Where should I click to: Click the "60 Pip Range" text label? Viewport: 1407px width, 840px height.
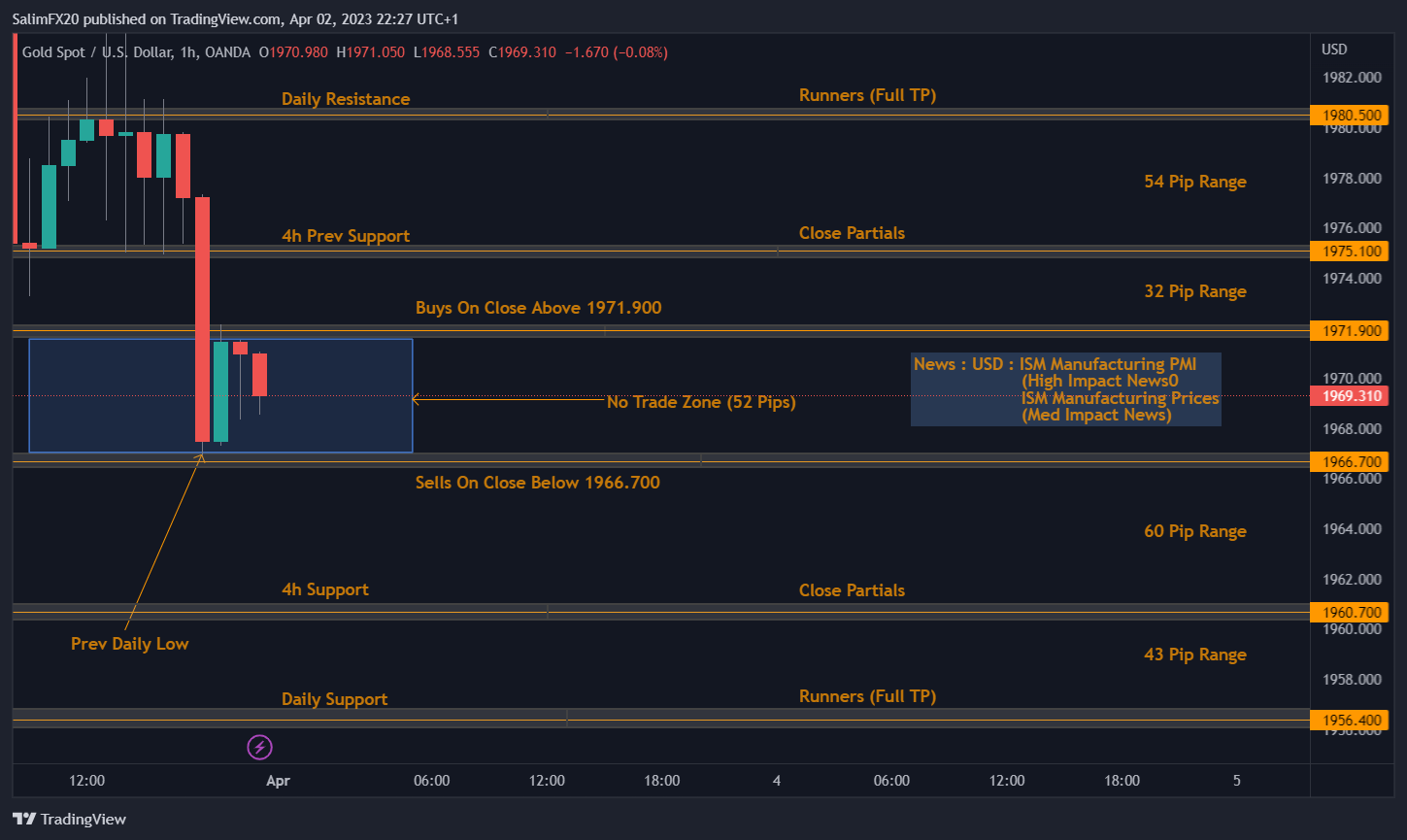tap(1194, 531)
